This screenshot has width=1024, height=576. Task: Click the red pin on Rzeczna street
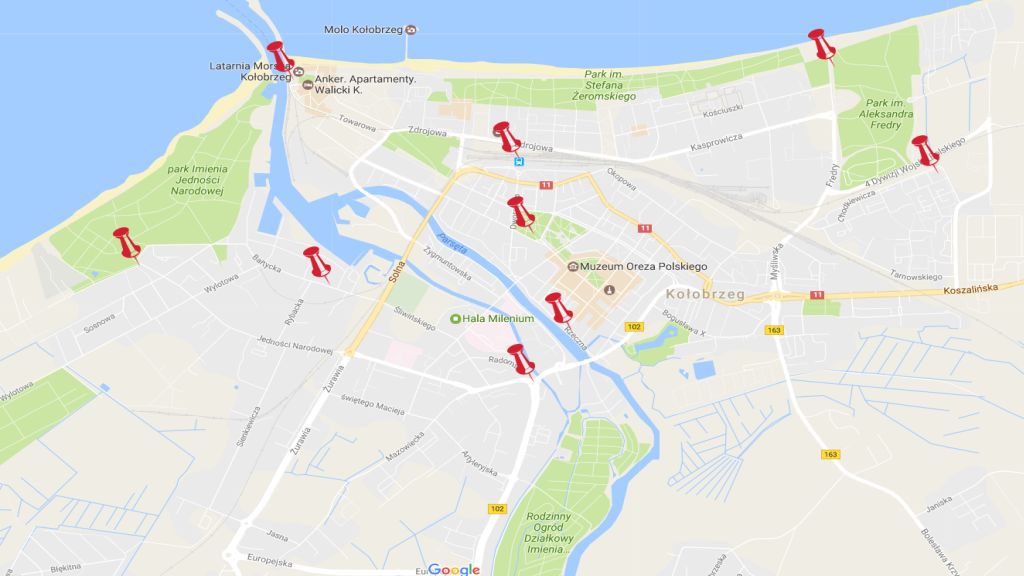558,308
